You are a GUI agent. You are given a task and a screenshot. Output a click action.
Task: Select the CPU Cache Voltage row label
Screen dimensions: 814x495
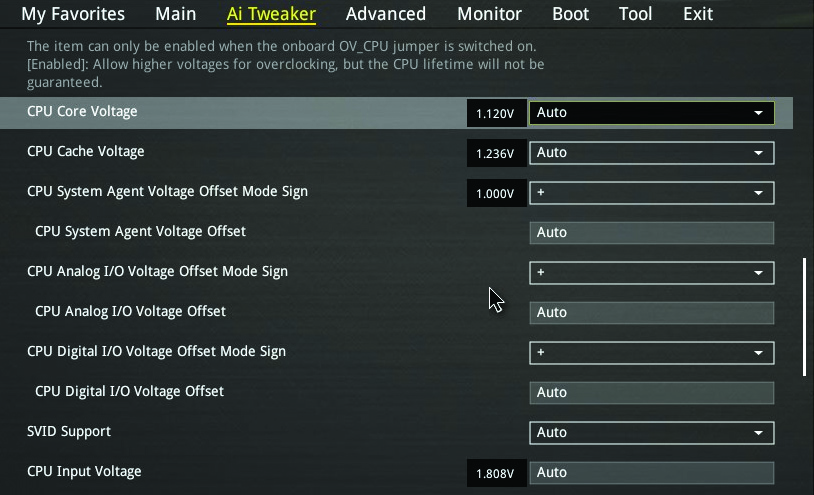tap(86, 152)
